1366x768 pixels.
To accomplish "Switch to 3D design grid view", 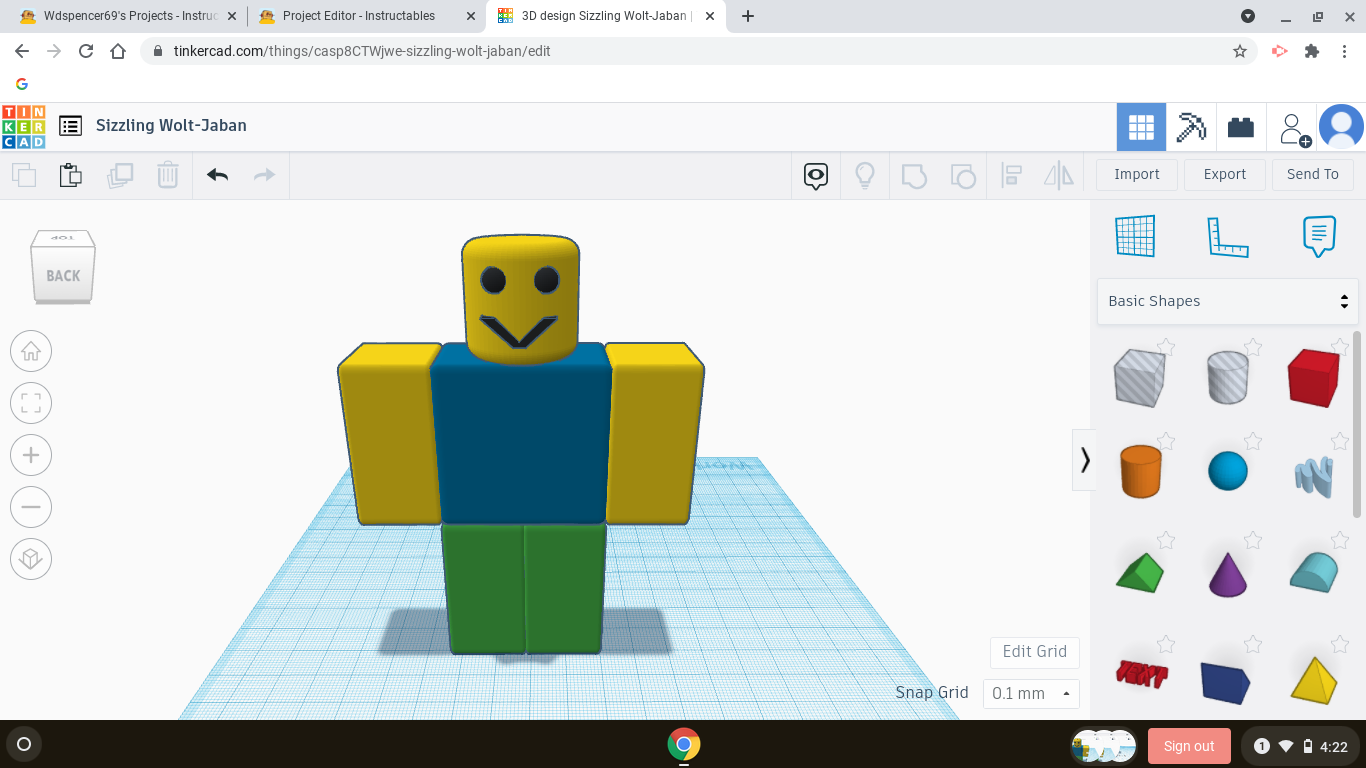I will coord(1141,127).
